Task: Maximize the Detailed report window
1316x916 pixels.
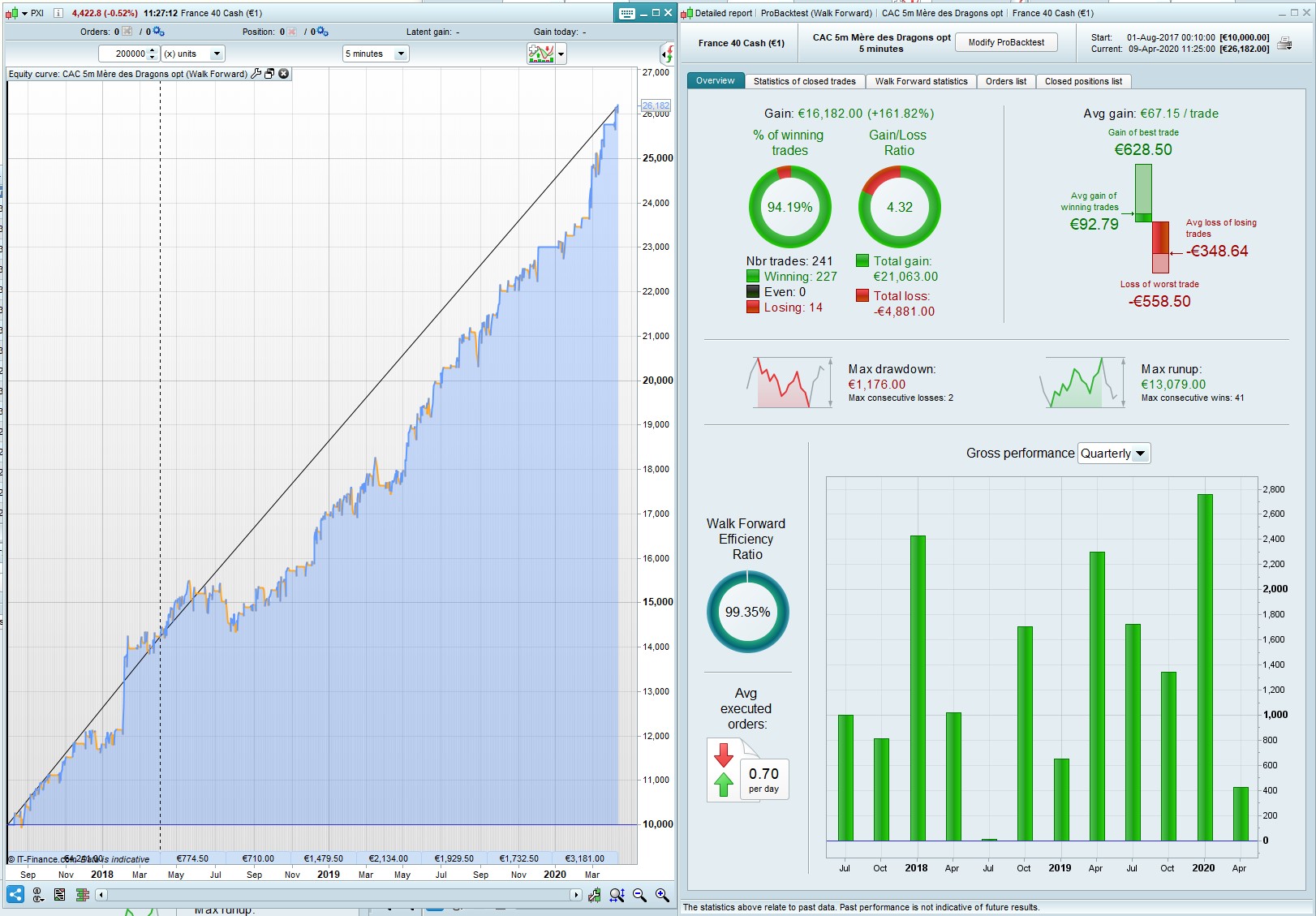Action: 1294,13
